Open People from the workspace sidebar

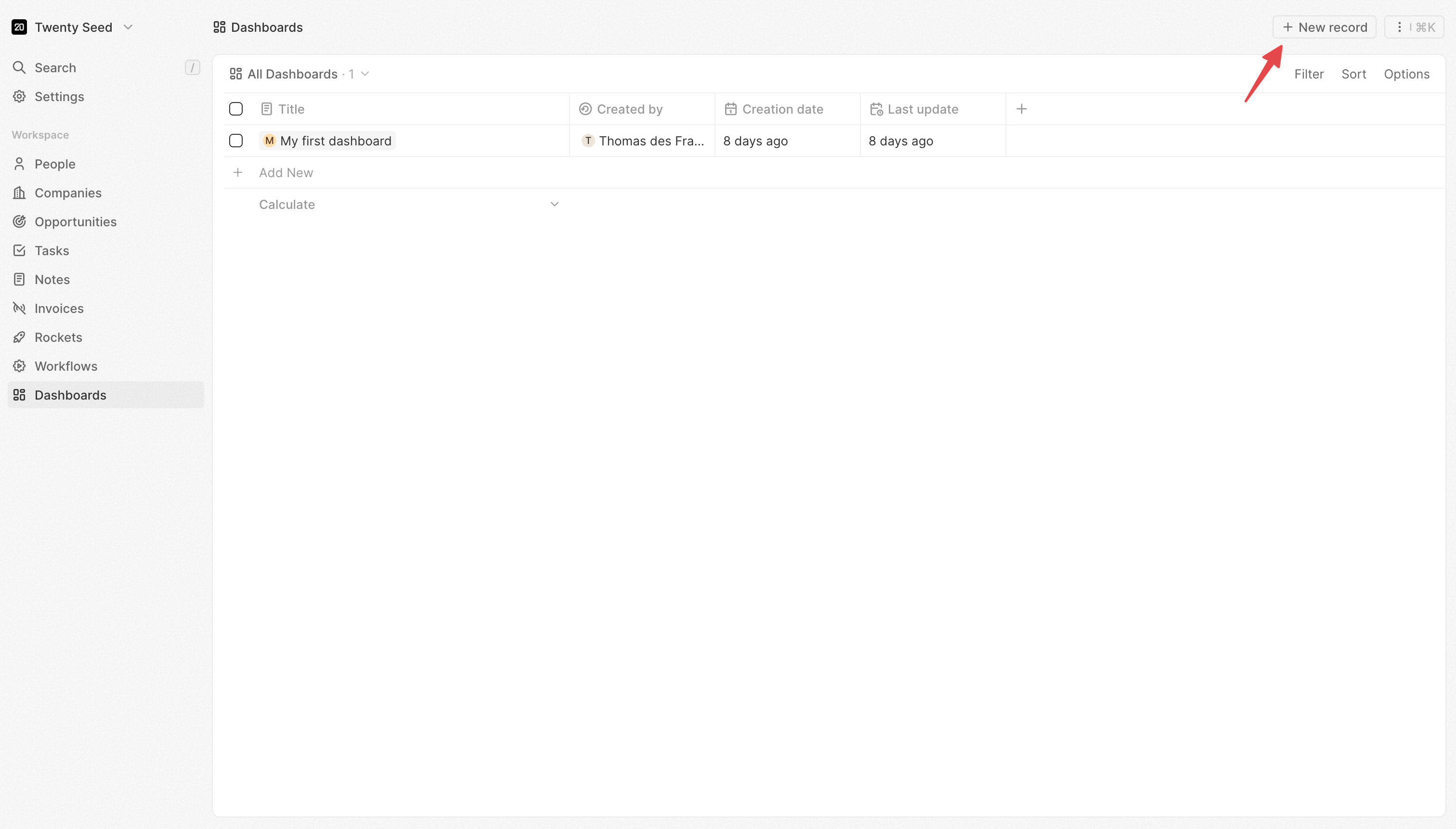click(x=54, y=163)
